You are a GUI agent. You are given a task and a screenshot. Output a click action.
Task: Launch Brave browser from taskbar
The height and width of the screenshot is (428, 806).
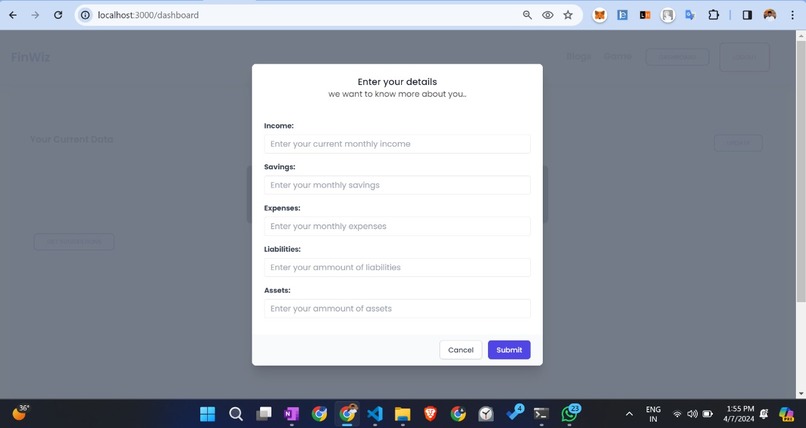point(430,414)
